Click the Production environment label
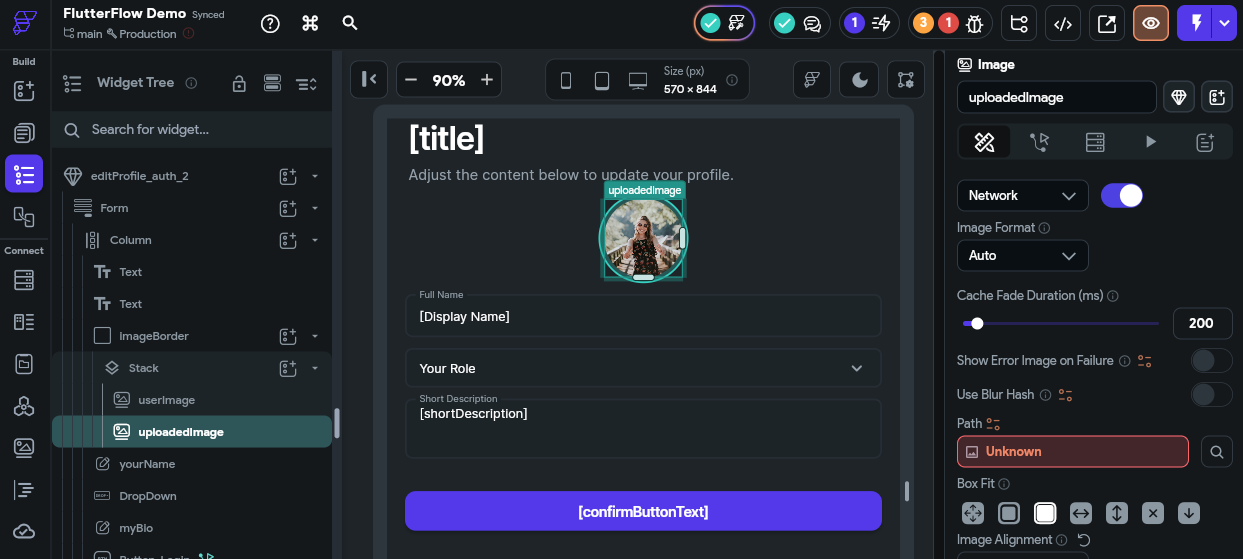Viewport: 1243px width, 559px height. (148, 34)
